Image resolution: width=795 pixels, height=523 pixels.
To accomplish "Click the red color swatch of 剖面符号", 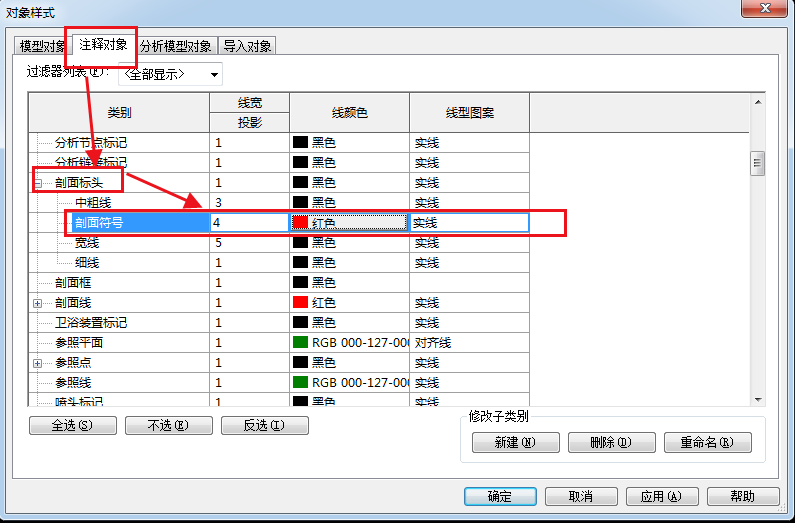I will (300, 222).
